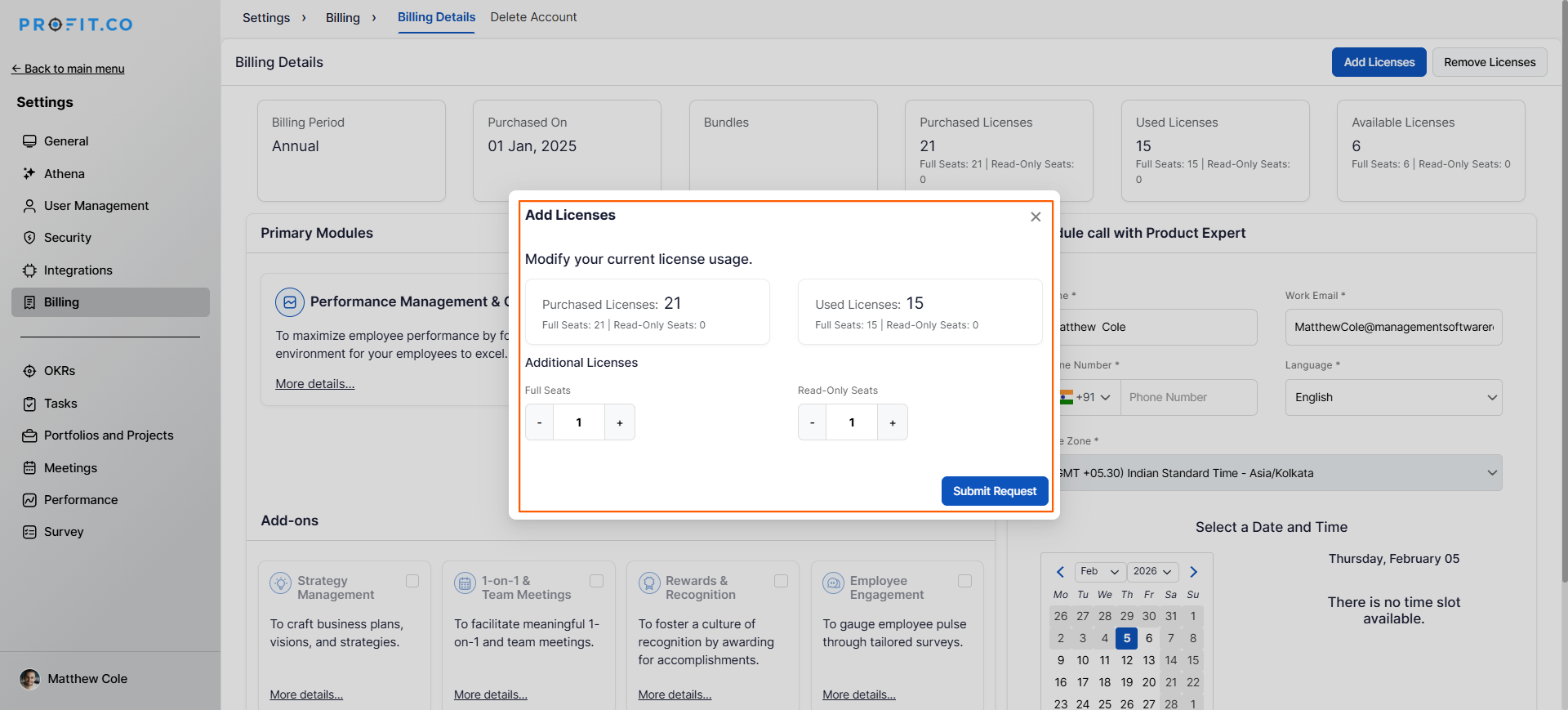Switch to the Delete Account tab
The image size is (1568, 710).
[x=533, y=17]
